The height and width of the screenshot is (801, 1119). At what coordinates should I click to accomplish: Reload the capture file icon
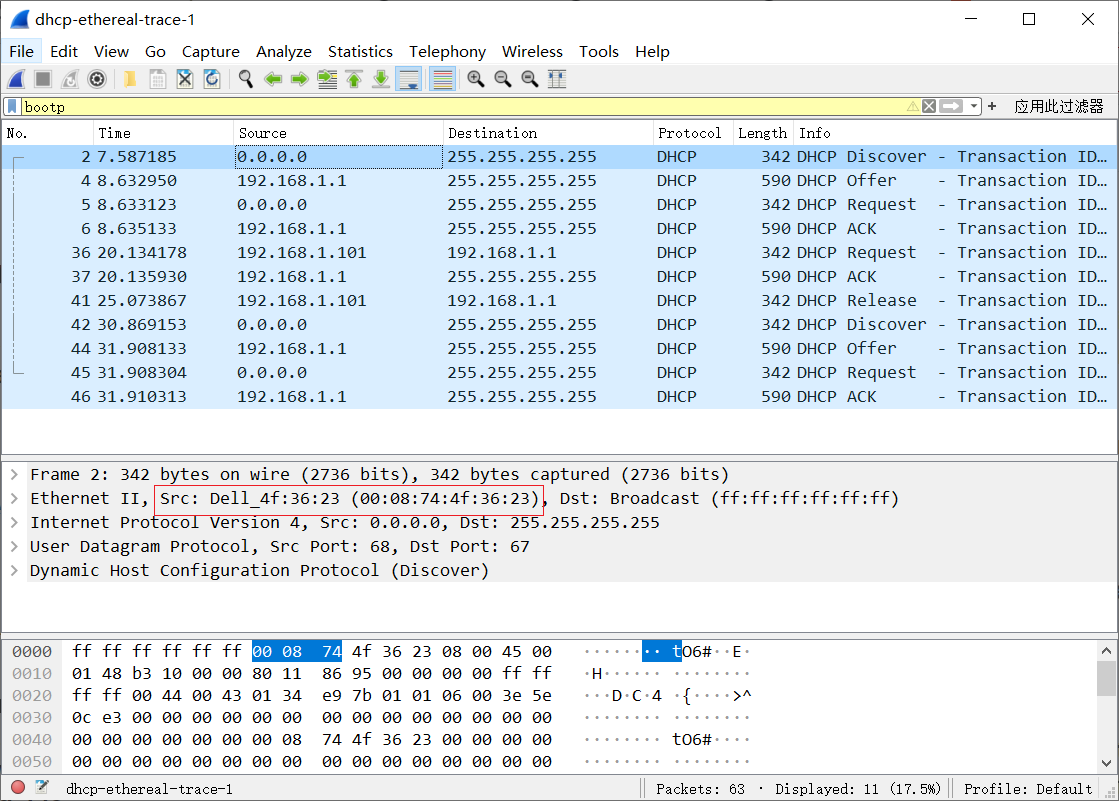pyautogui.click(x=212, y=79)
